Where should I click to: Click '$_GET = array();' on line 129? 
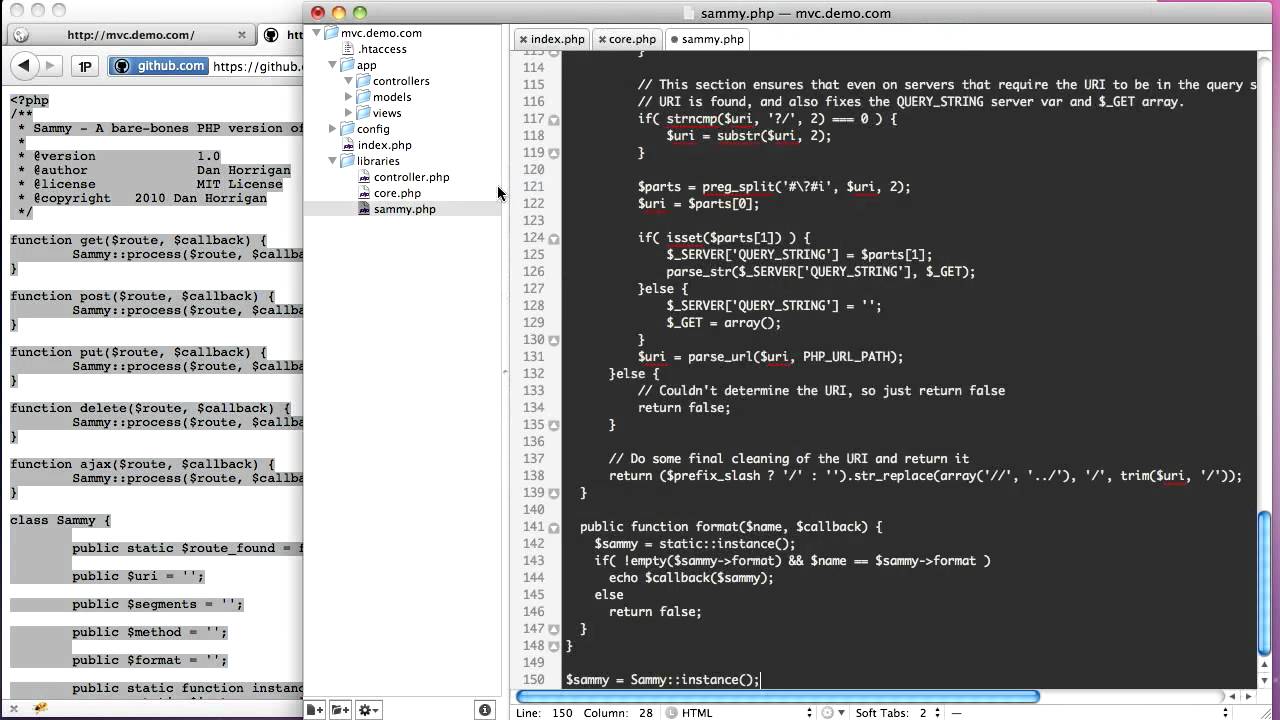[x=723, y=323]
